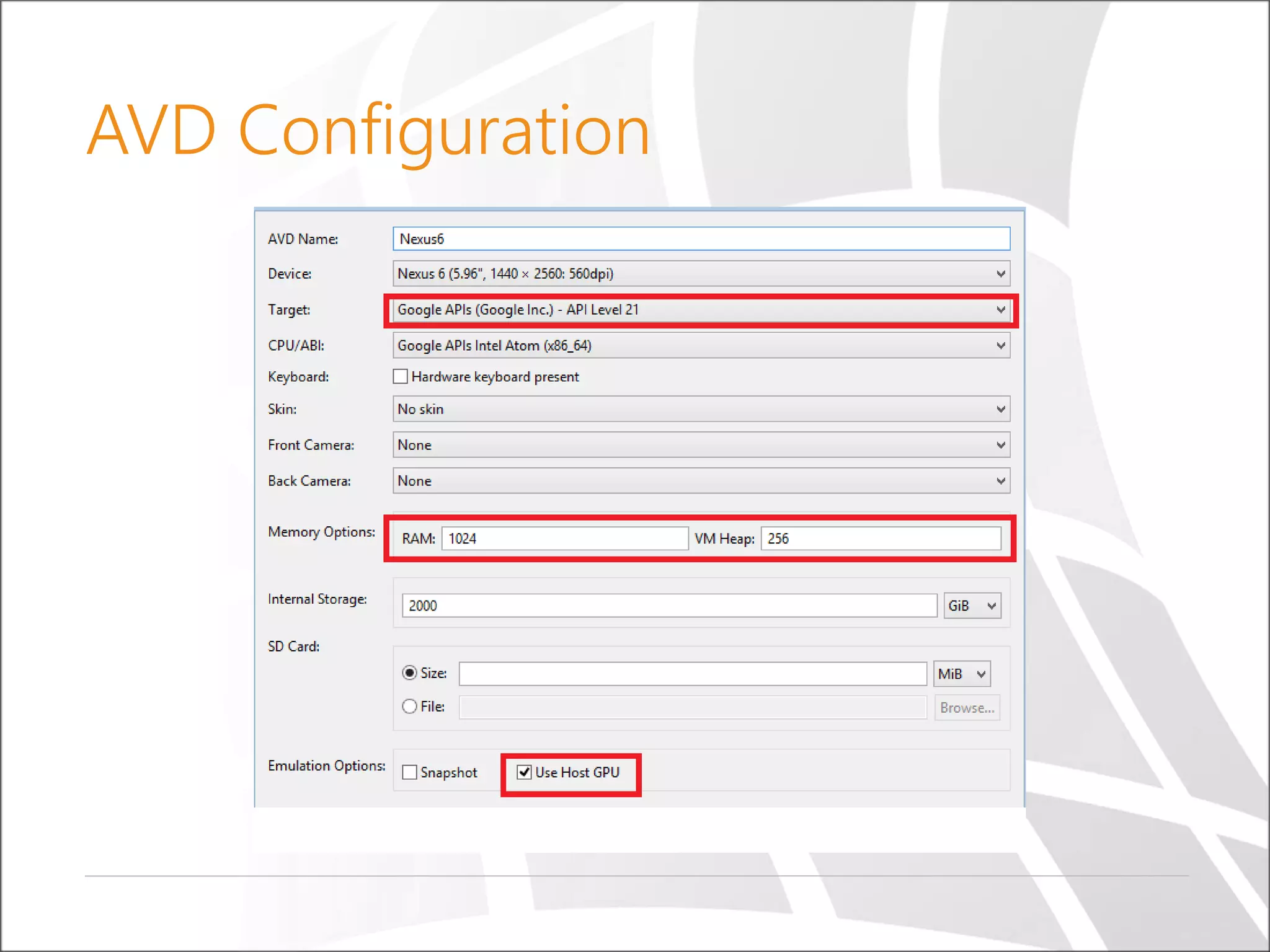Image resolution: width=1270 pixels, height=952 pixels.
Task: Open the SD Card MiB unit dropdown
Action: point(962,674)
